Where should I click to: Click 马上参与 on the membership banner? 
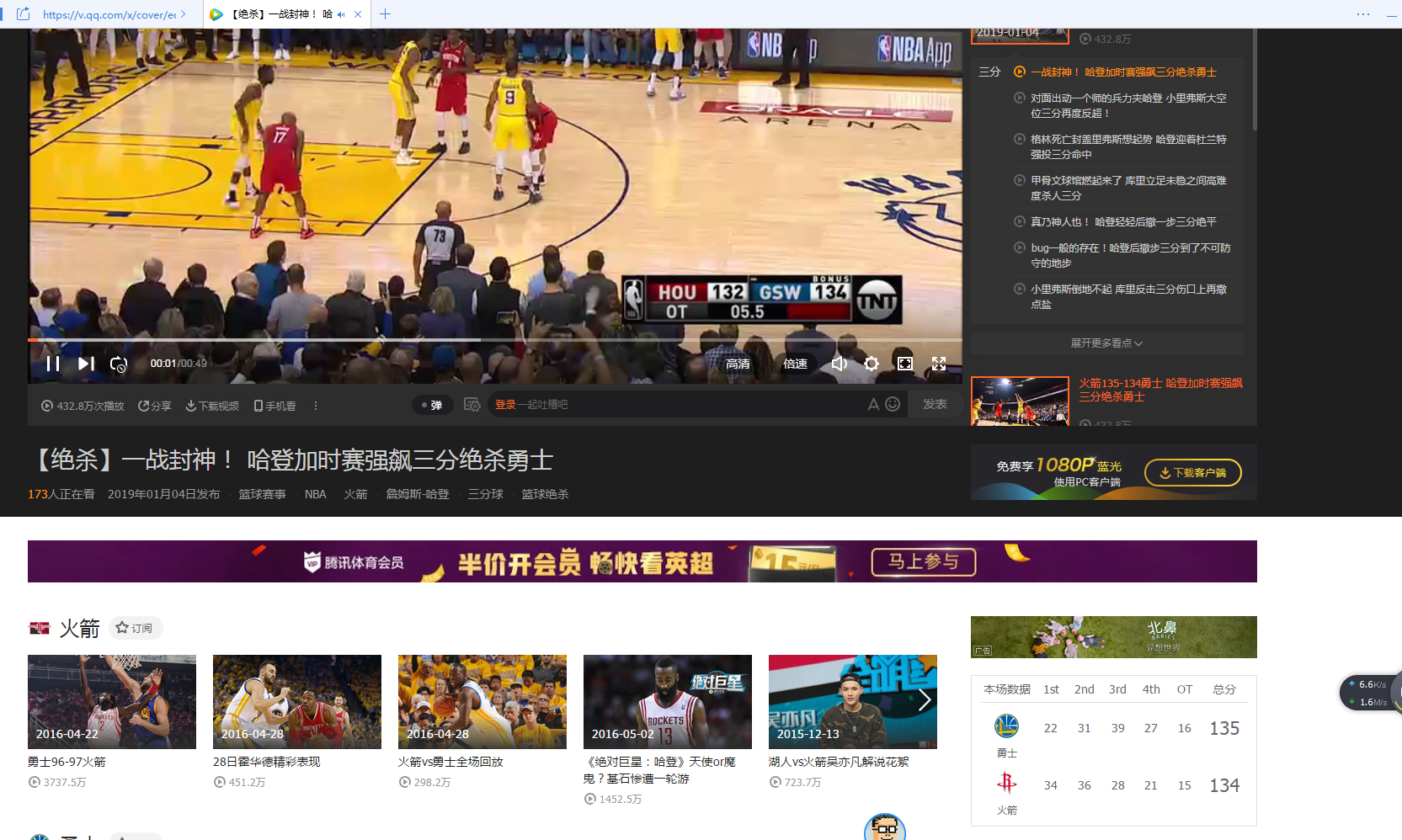pyautogui.click(x=924, y=561)
